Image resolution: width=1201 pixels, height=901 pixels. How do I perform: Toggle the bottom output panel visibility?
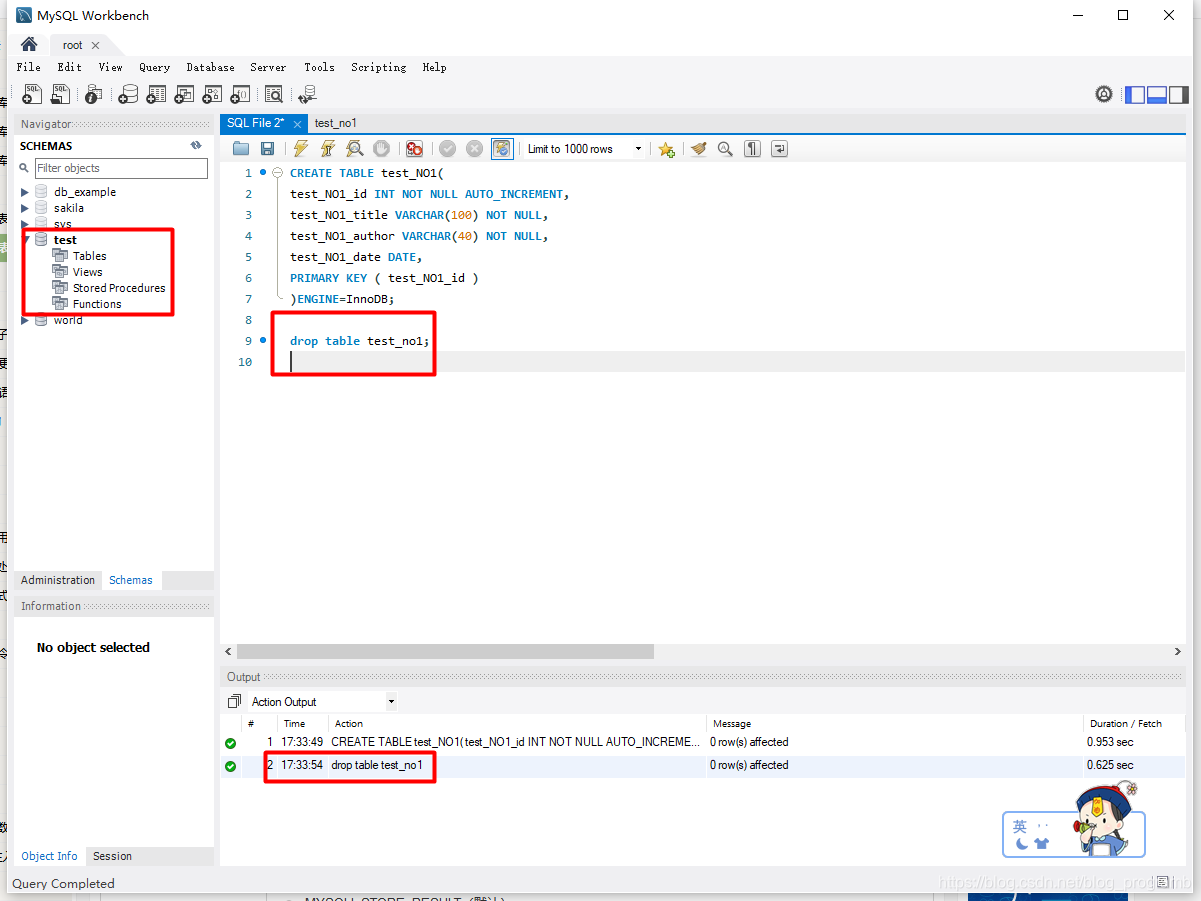tap(1157, 94)
